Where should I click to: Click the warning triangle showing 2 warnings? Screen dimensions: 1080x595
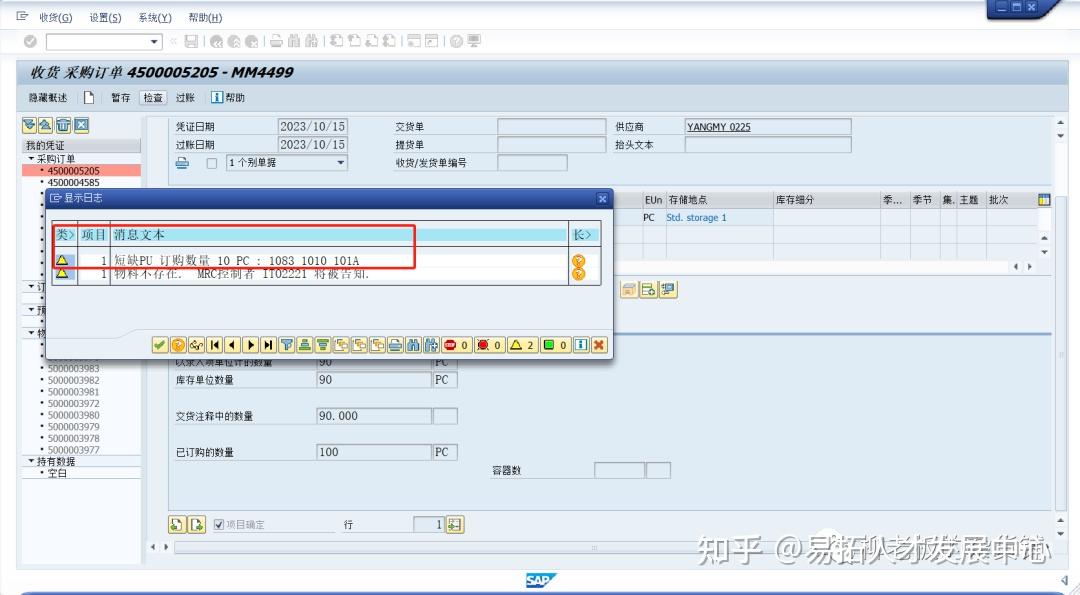pos(515,345)
